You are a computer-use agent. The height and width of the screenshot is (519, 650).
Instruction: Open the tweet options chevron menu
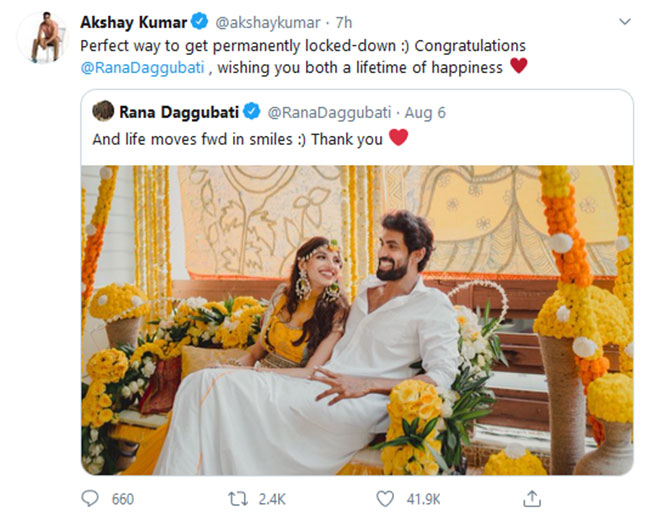pyautogui.click(x=624, y=21)
